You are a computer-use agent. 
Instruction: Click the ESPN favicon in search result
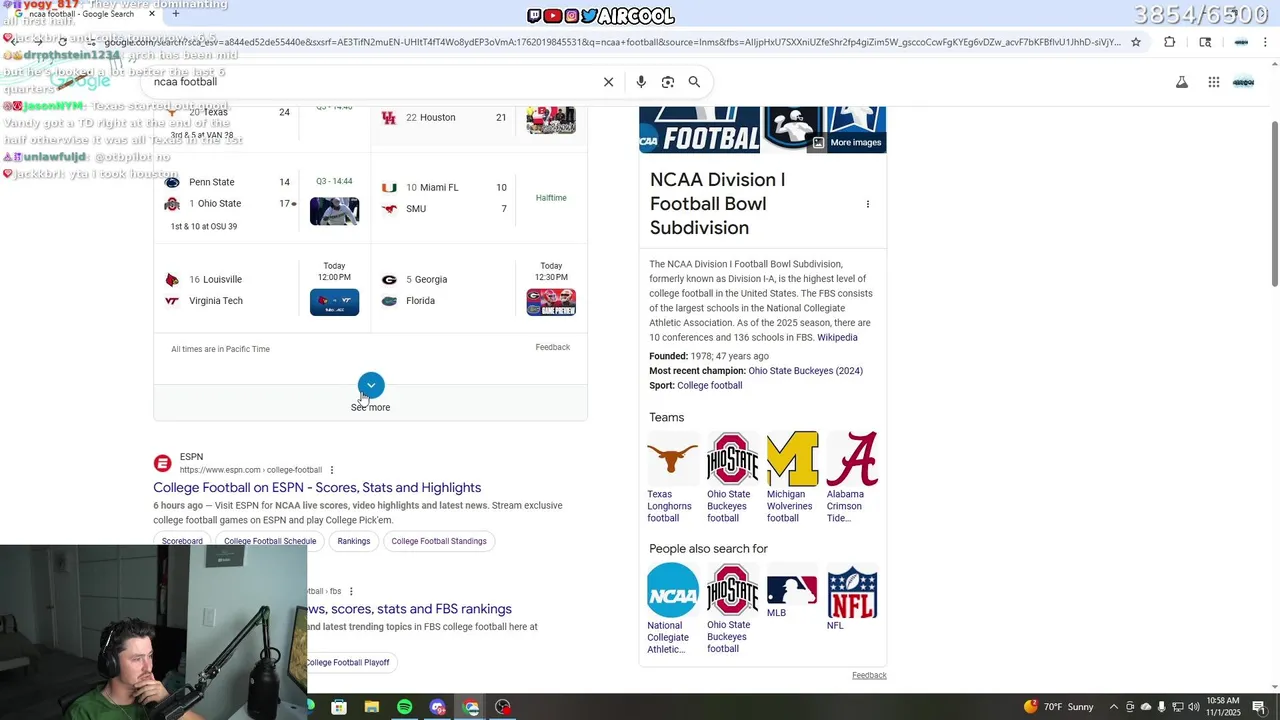pos(162,463)
